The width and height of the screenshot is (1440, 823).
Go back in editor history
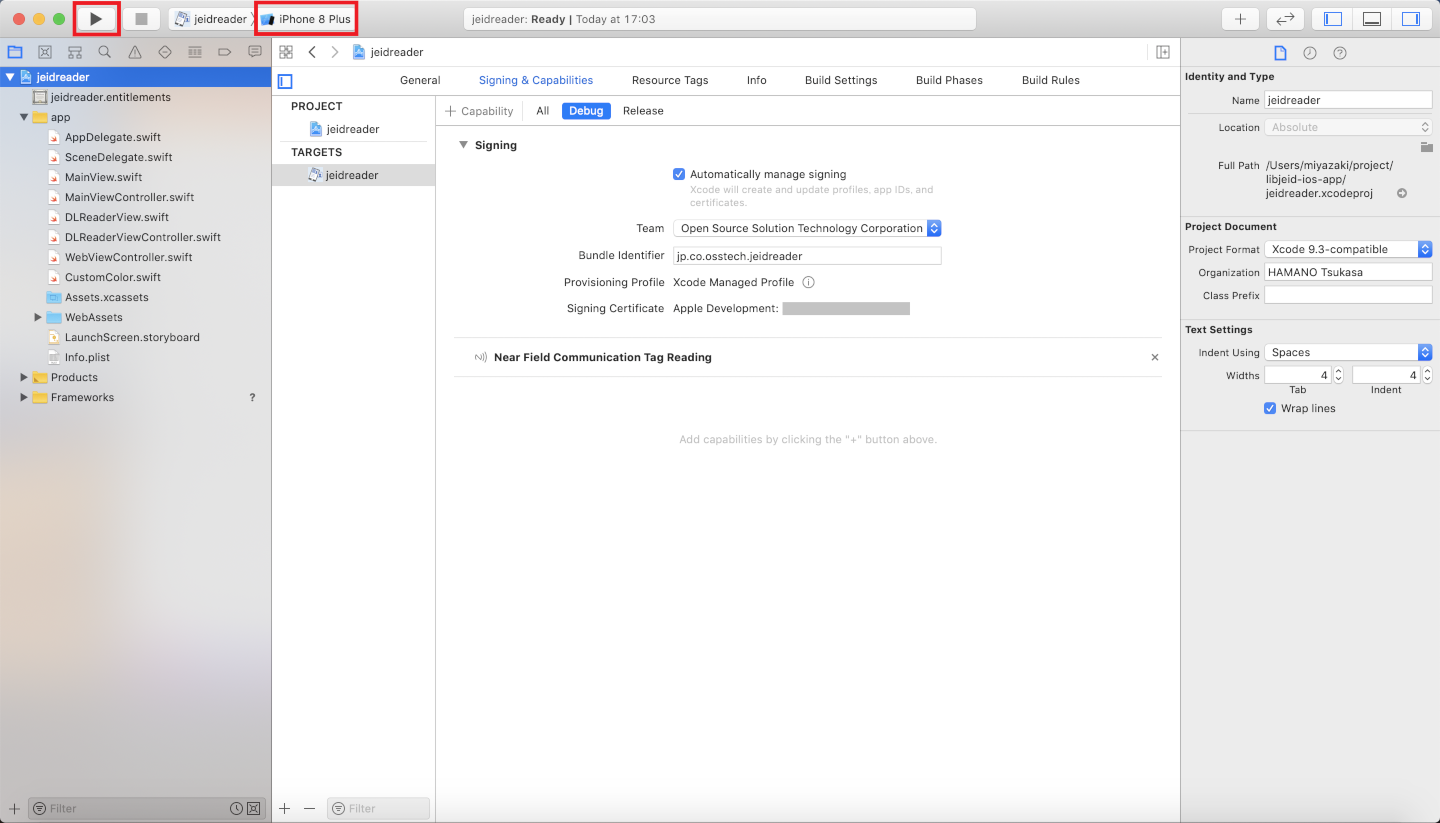coord(312,52)
